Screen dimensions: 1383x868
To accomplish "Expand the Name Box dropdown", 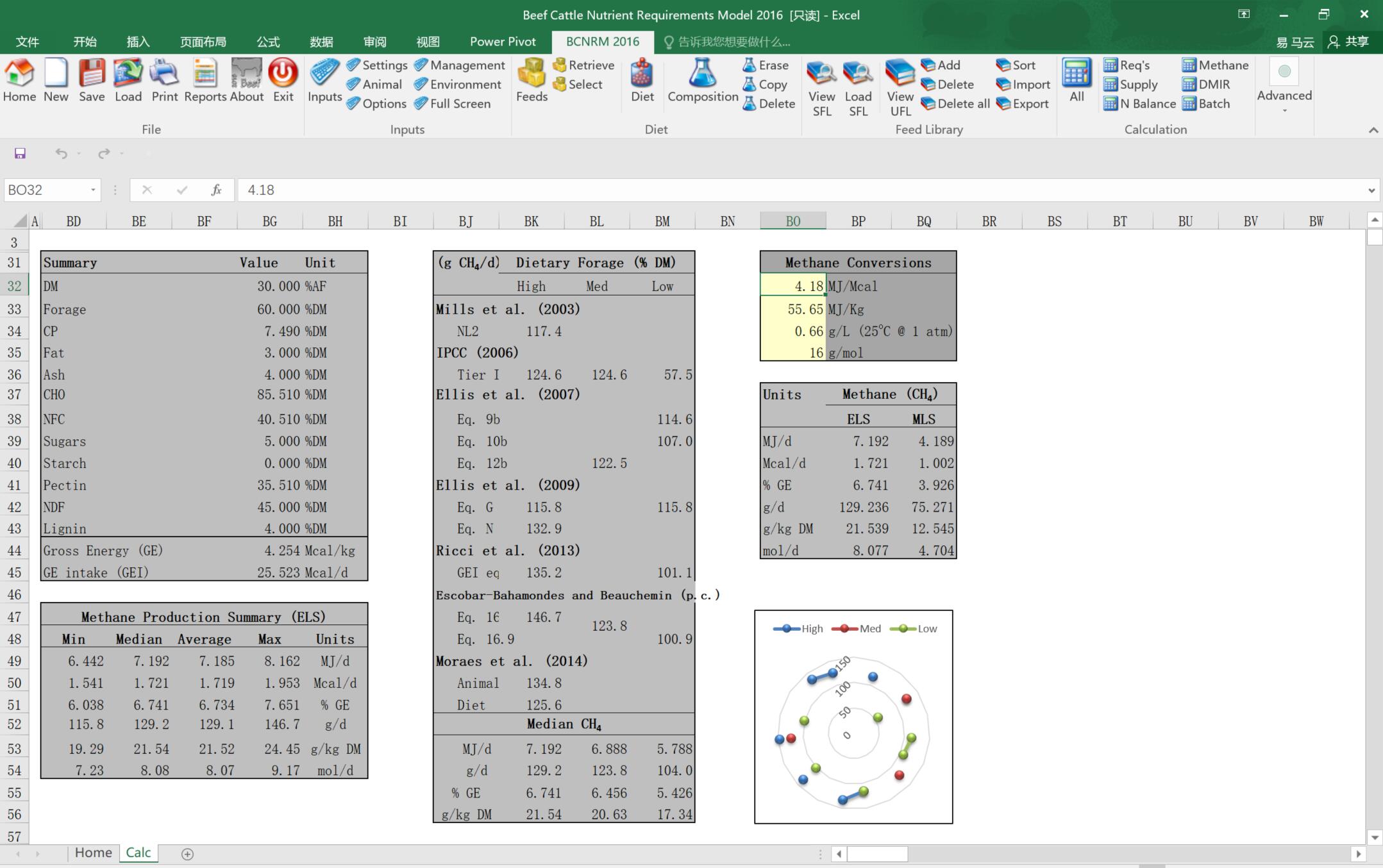I will coord(93,190).
